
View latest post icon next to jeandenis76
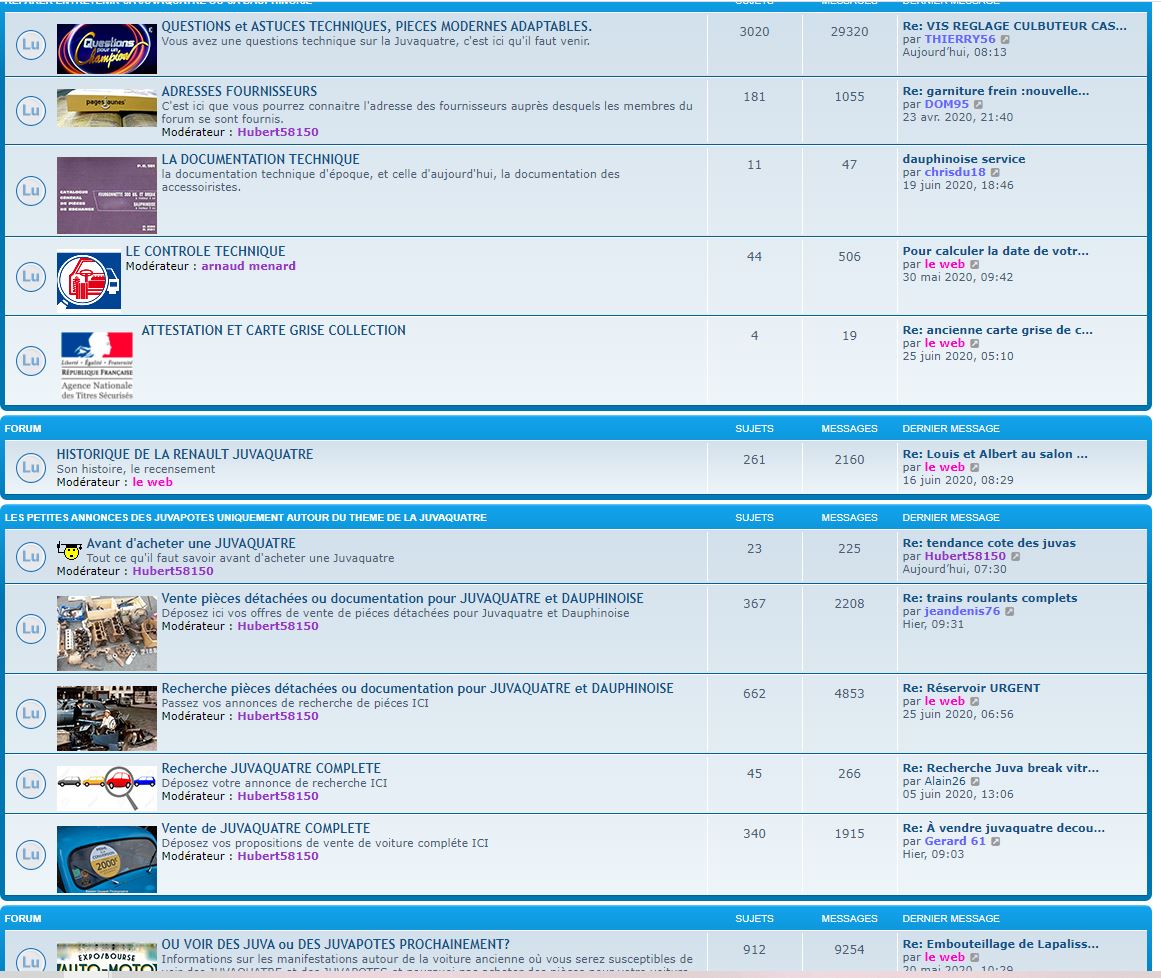(1009, 612)
